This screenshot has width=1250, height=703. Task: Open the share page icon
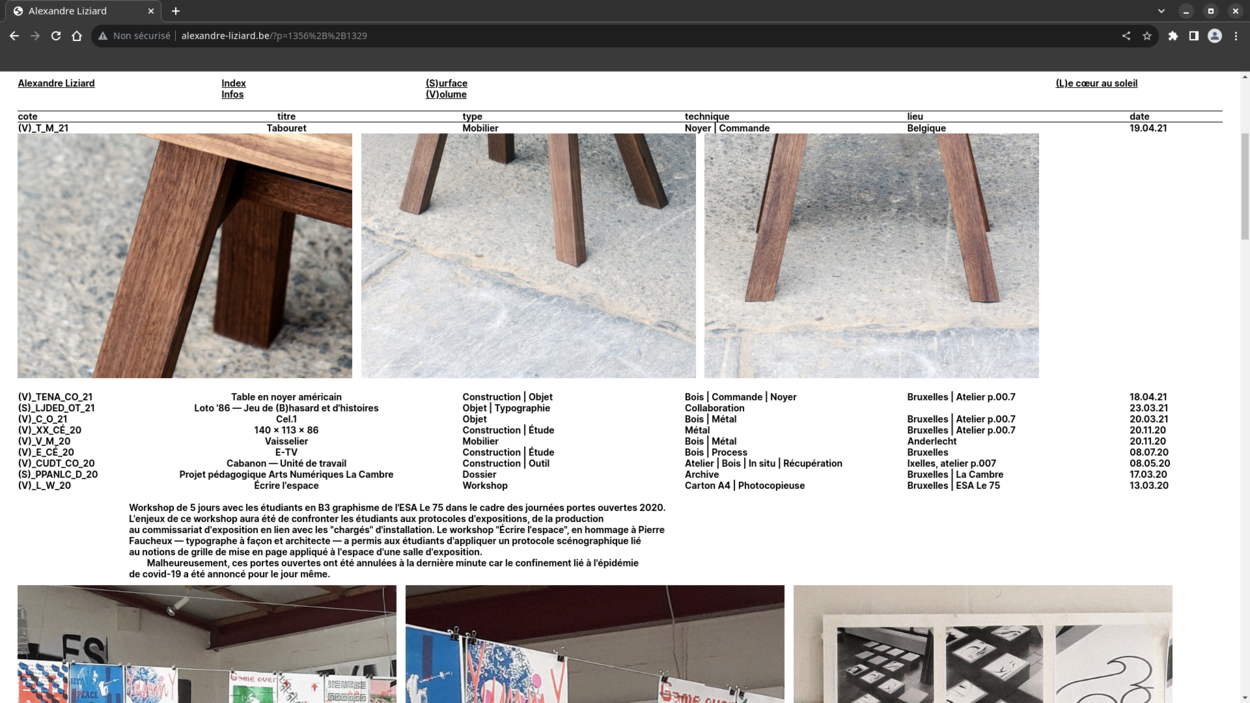(1126, 36)
